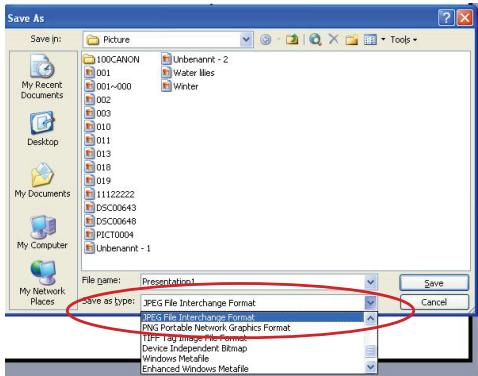Go up one folder level icon
This screenshot has height=376, width=478.
tap(292, 40)
